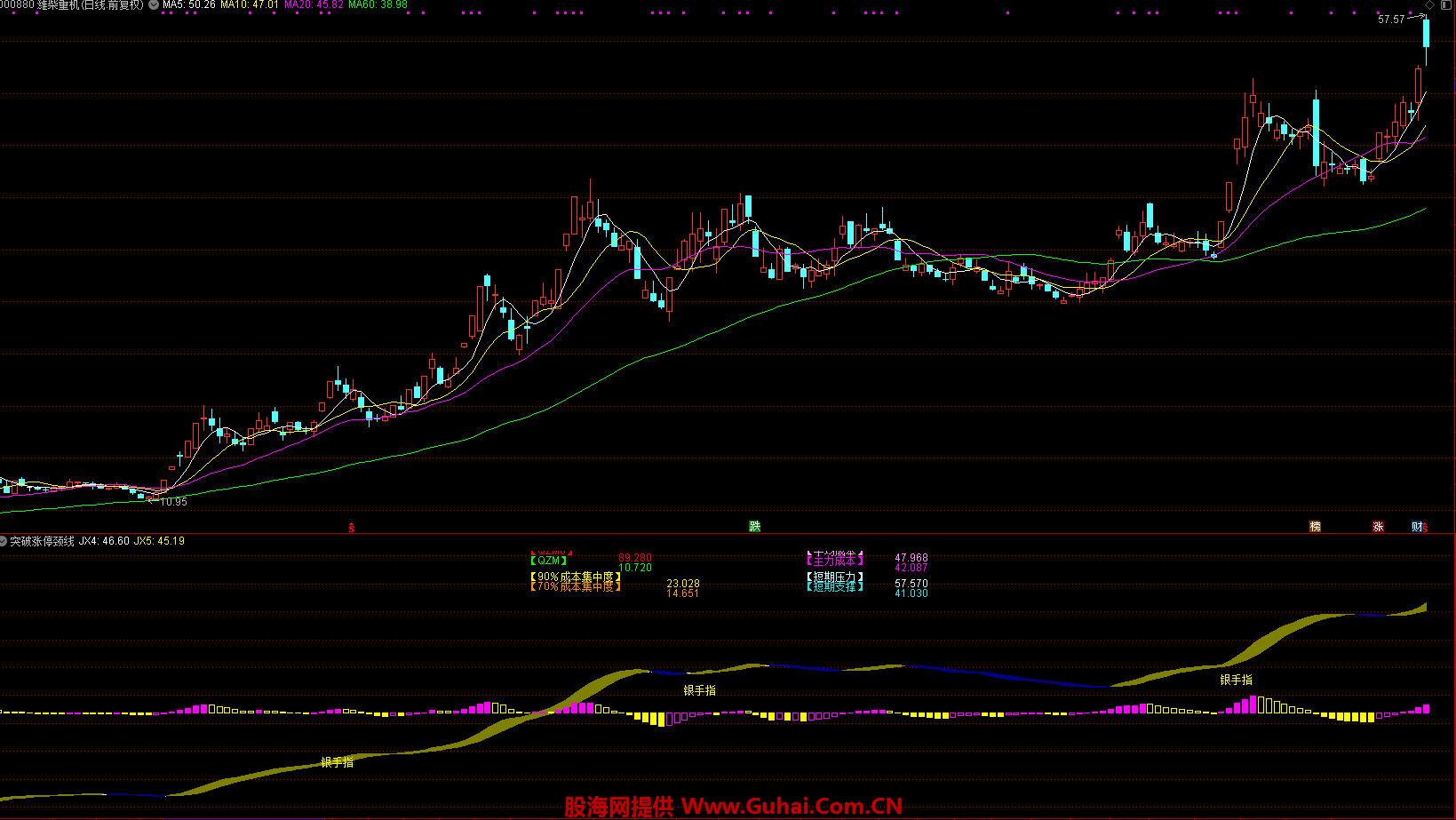This screenshot has width=1456, height=820.
Task: Click the 23.028 concentration value
Action: (683, 584)
